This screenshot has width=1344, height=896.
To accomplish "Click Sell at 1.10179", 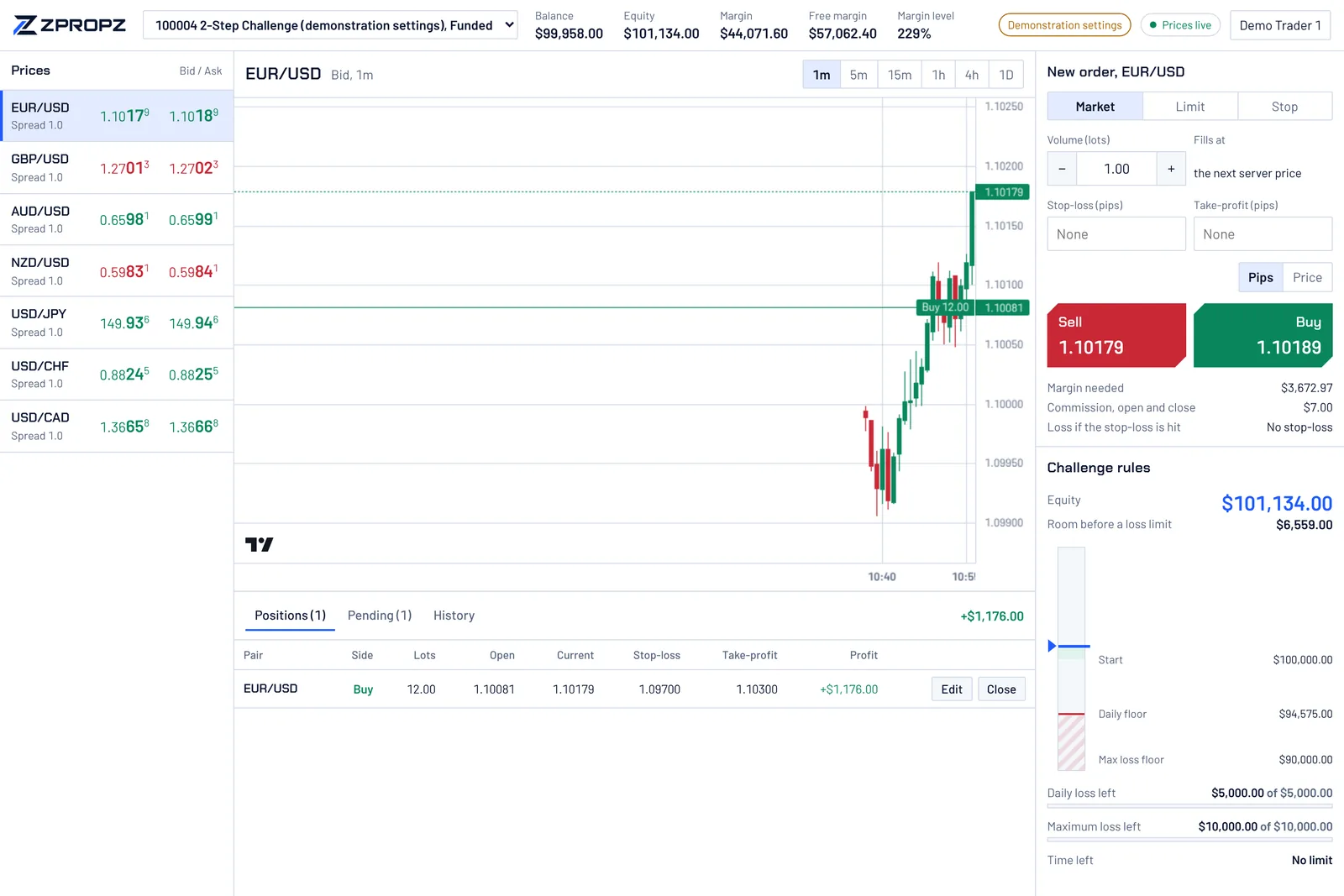I will tap(1116, 335).
